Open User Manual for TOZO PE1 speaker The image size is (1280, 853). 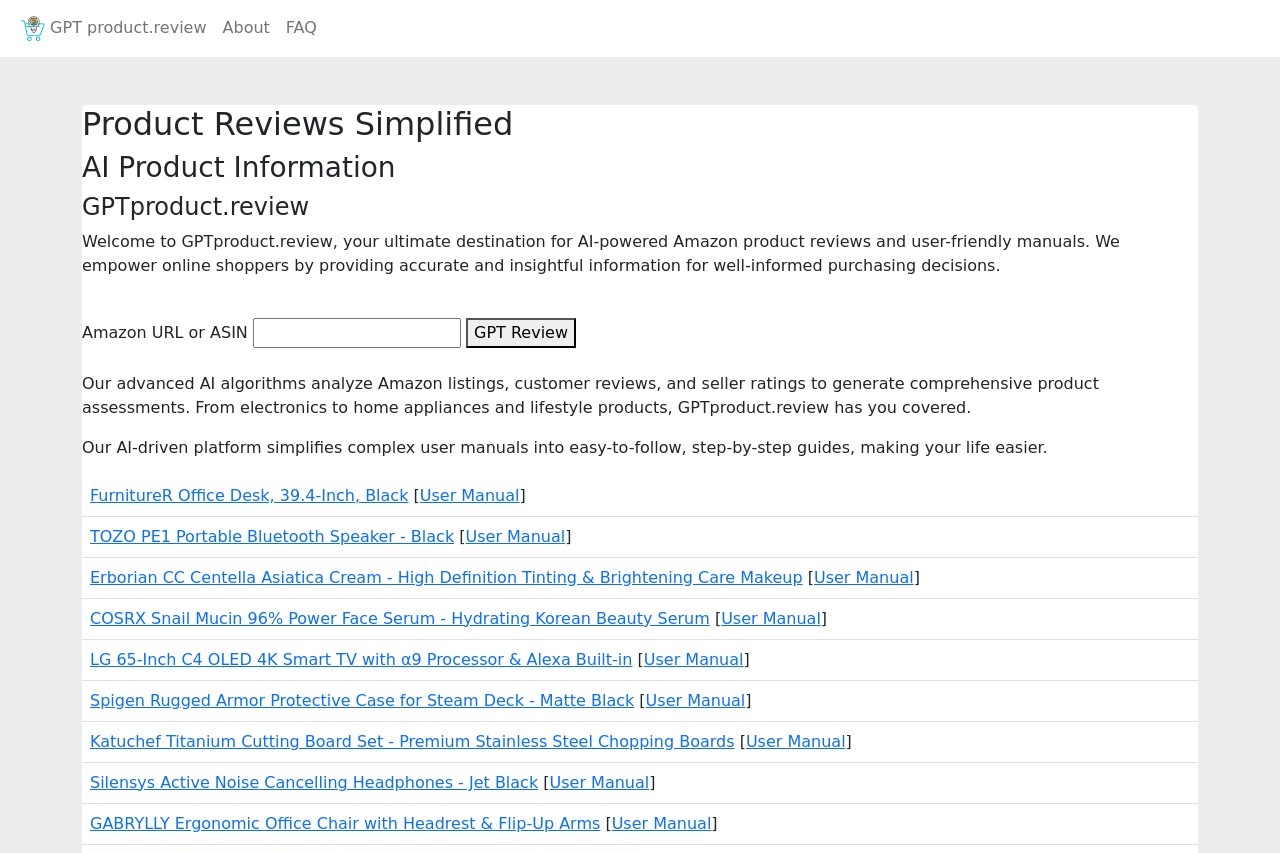click(516, 537)
